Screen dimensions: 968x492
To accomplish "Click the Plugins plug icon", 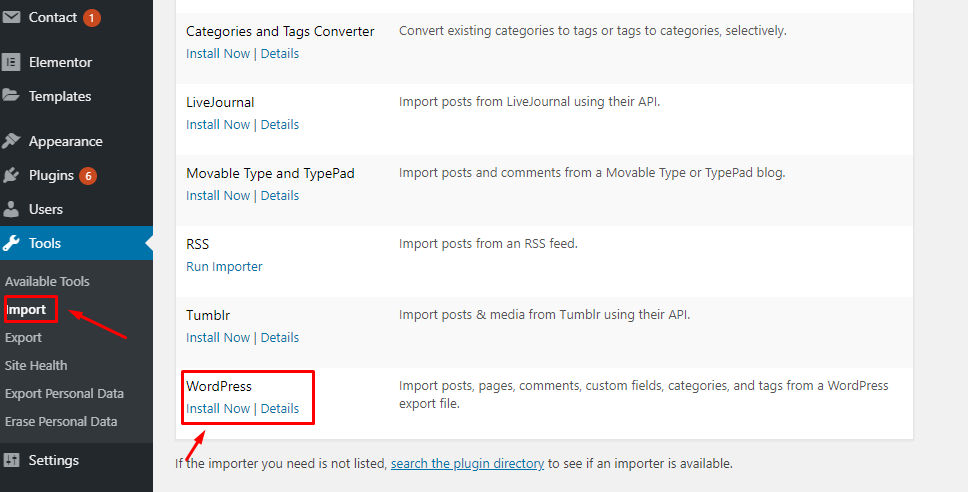I will coord(12,175).
